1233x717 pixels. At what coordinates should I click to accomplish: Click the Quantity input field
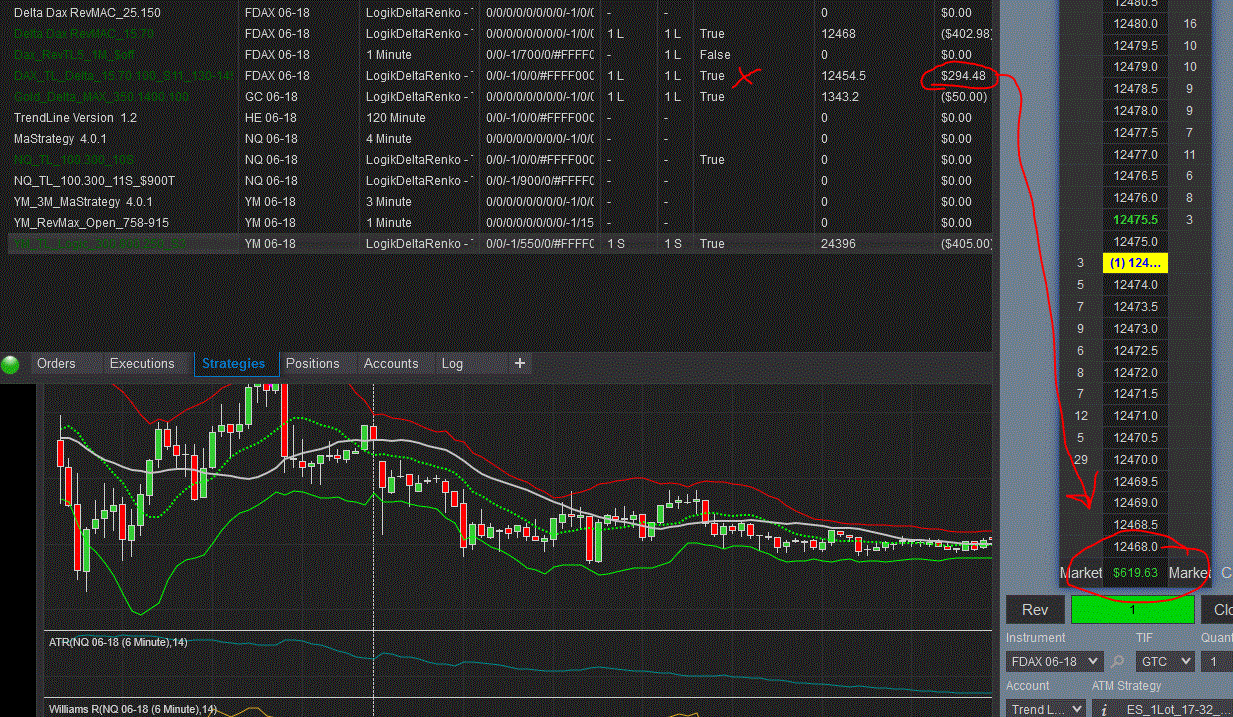pos(1217,661)
